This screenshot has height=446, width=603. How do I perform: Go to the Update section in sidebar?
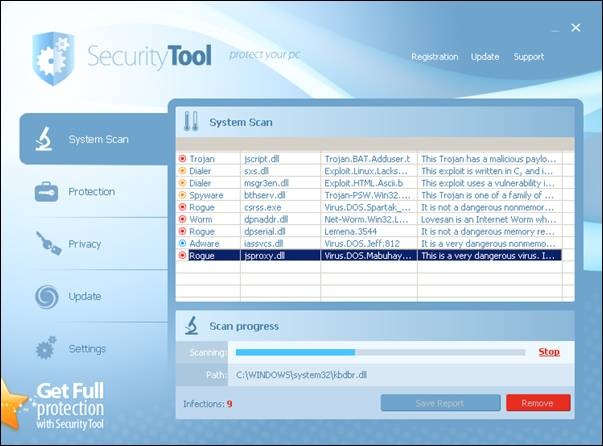point(85,296)
